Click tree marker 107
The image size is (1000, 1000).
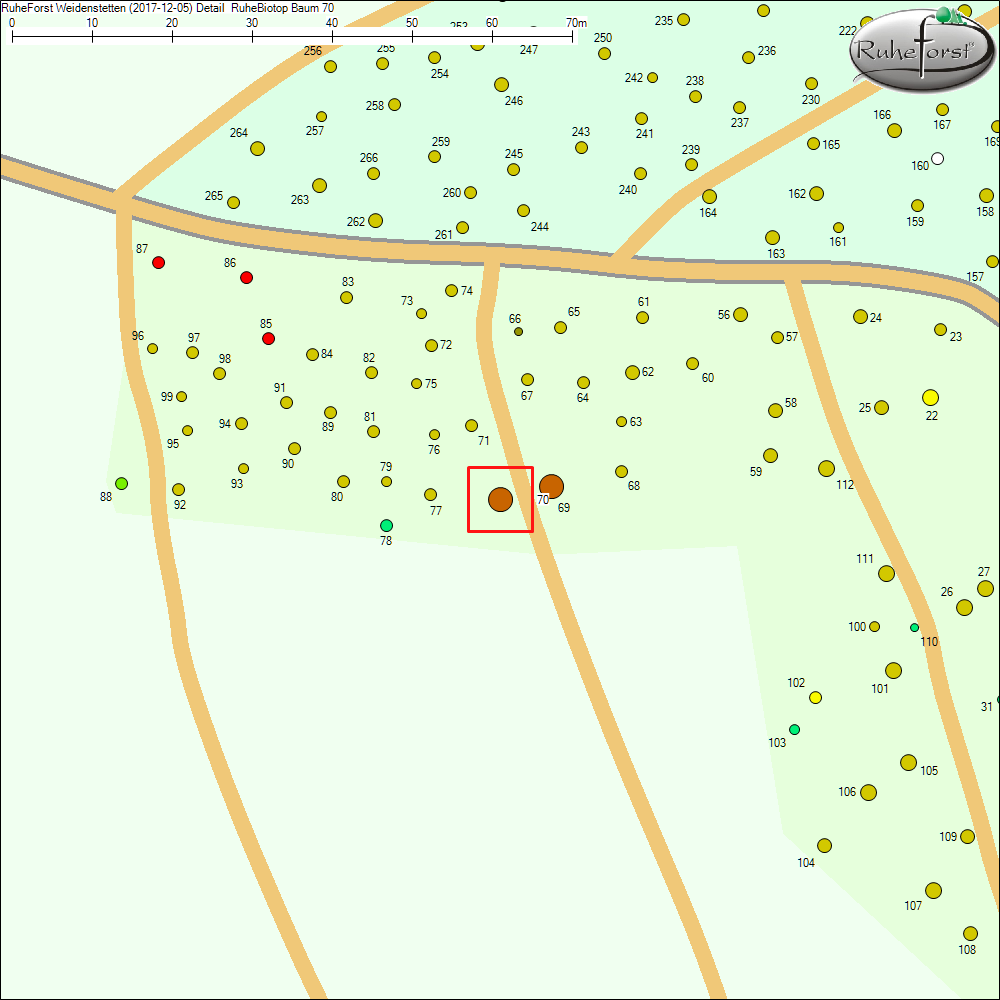click(x=934, y=890)
